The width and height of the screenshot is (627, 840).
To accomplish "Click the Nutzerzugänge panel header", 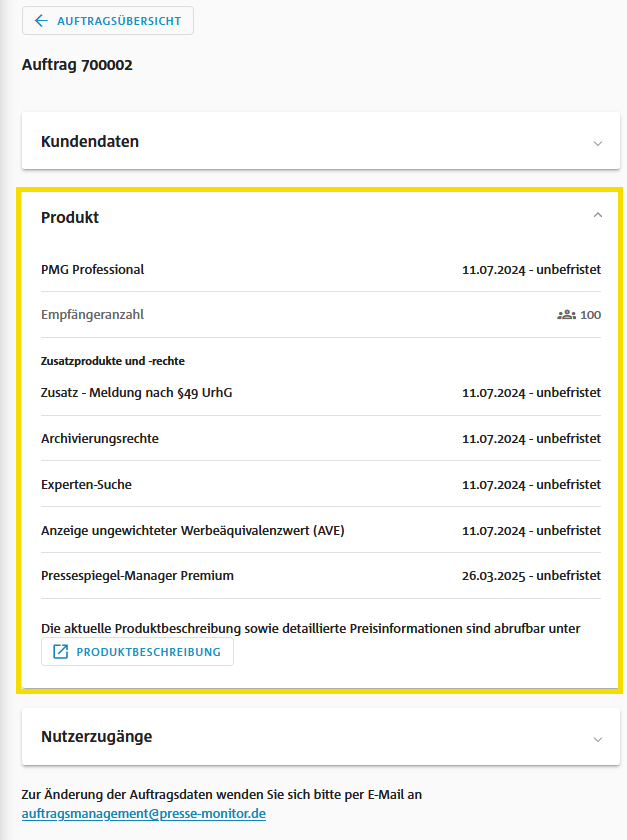I will [97, 737].
